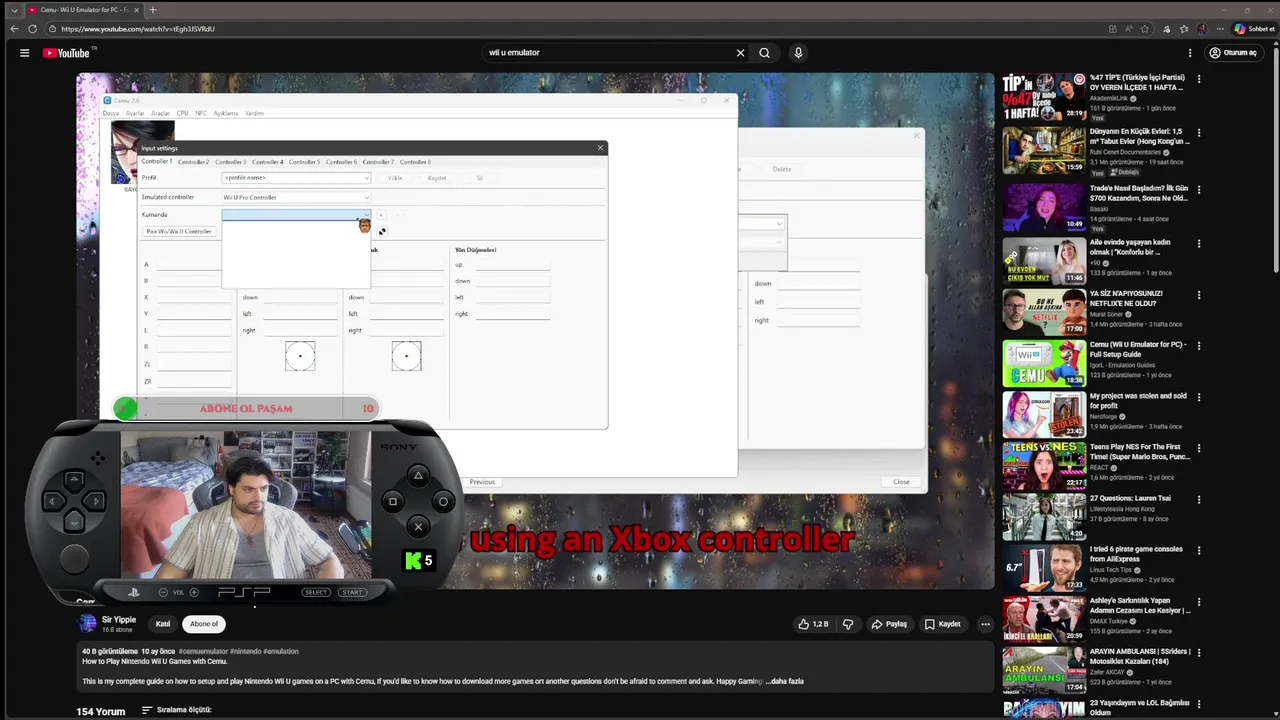1280x720 pixels.
Task: Open the #nintendo hashtag
Action: 246,651
